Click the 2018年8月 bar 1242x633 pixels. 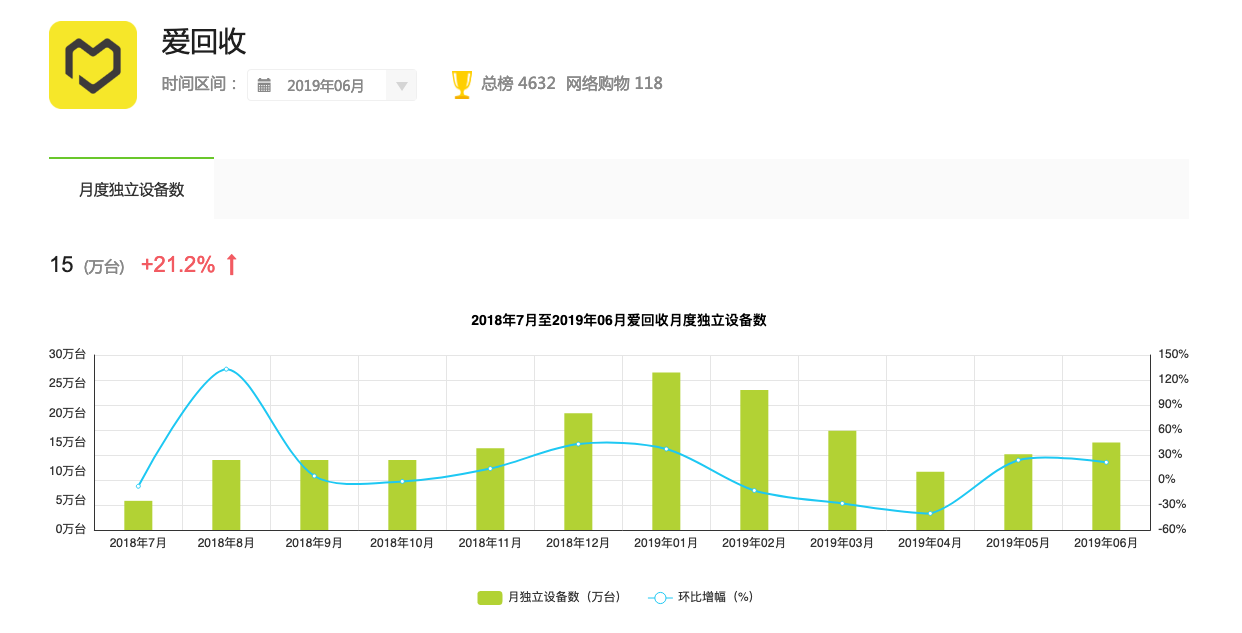click(226, 495)
